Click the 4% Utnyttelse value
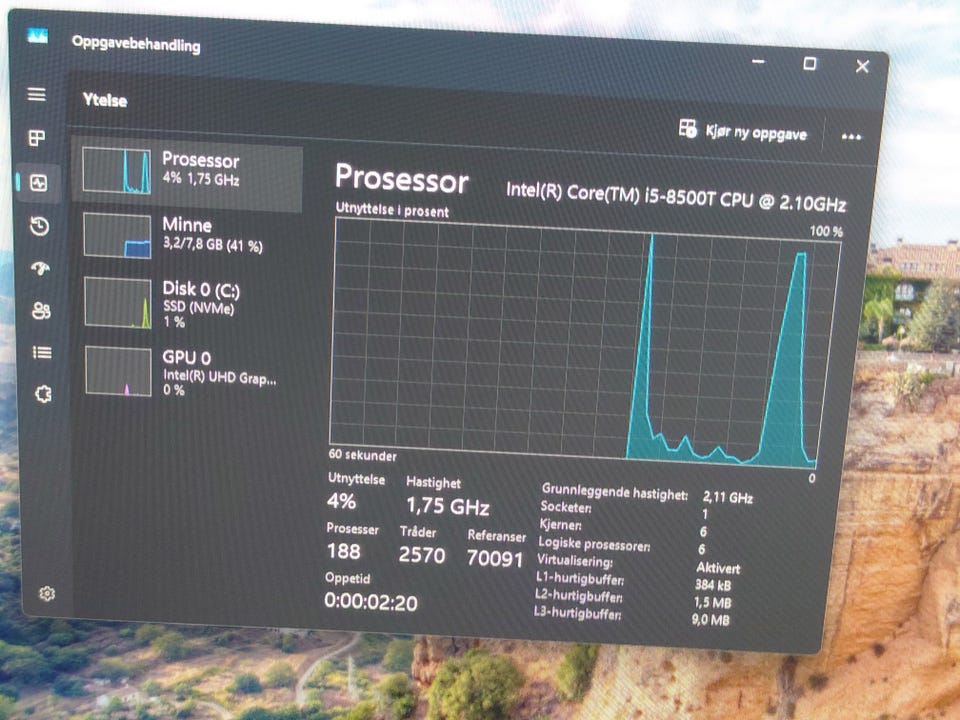 [341, 501]
